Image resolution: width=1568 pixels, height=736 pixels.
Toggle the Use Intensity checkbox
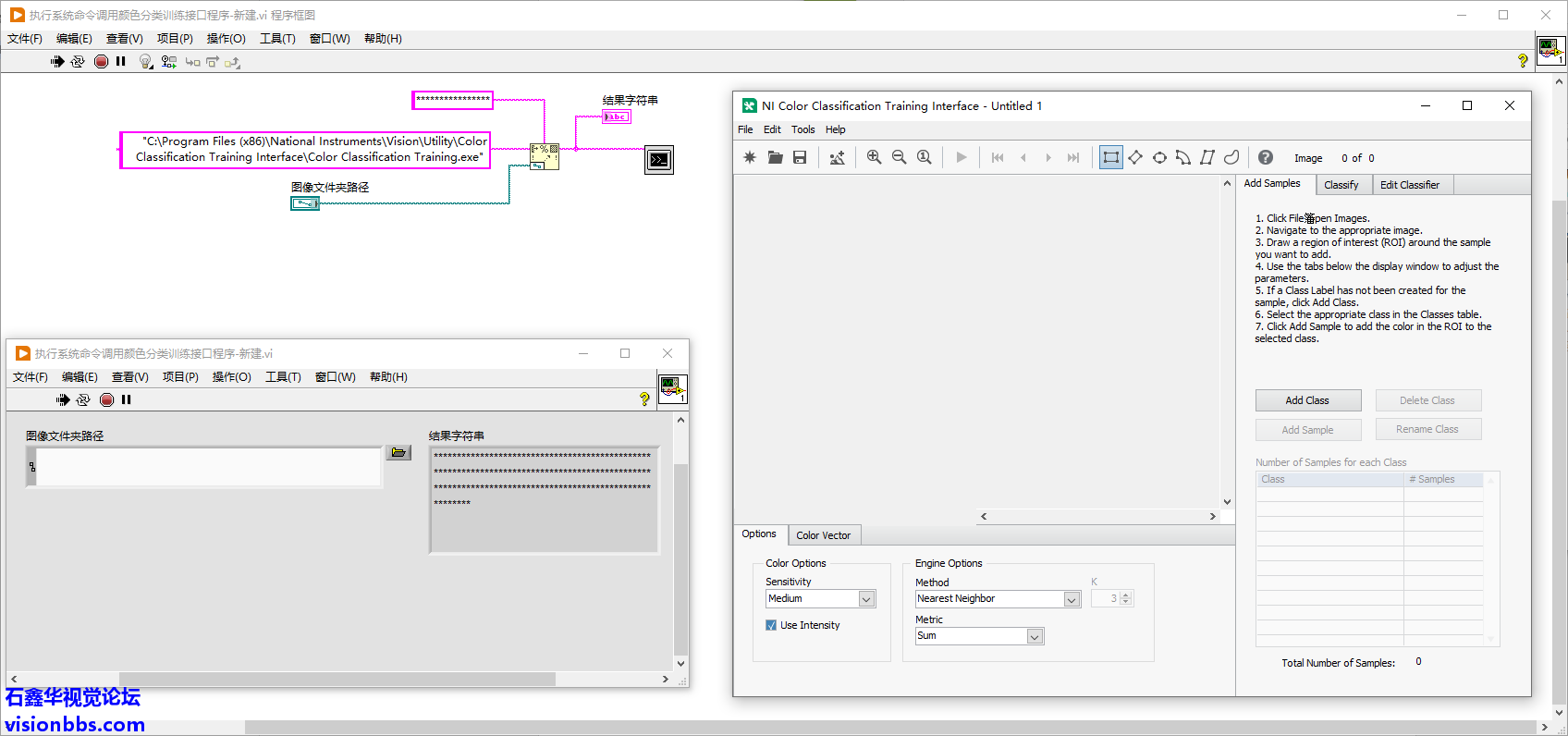coord(771,625)
